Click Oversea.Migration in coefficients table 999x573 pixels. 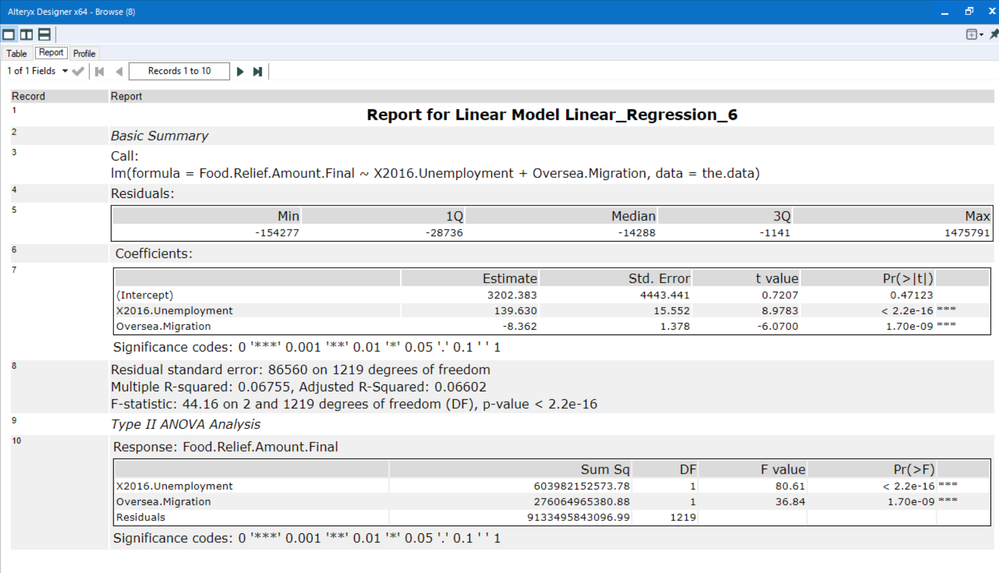pos(163,326)
